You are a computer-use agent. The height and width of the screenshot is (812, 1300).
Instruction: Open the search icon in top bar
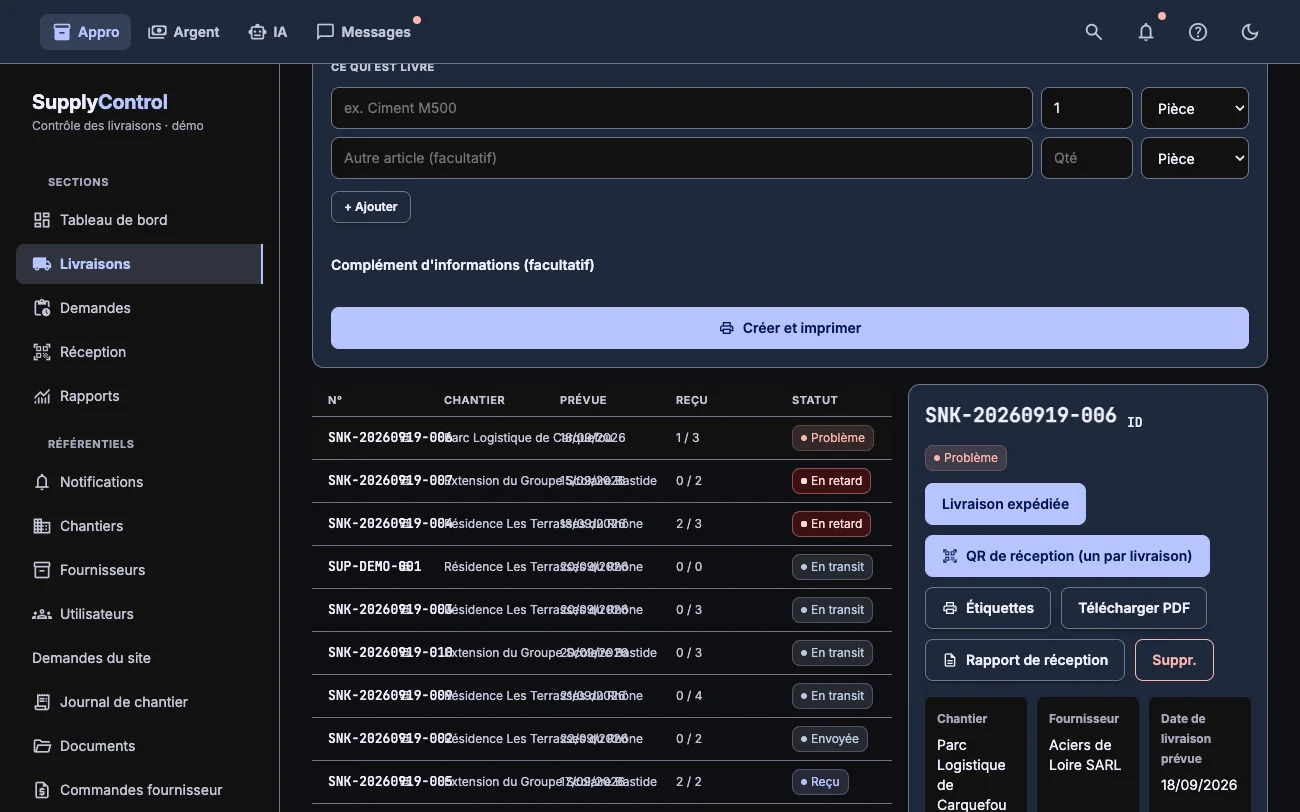1094,32
